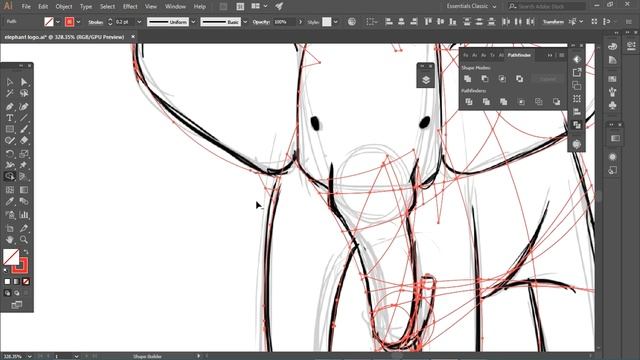
Task: Select the Gradient tool
Action: [24, 190]
